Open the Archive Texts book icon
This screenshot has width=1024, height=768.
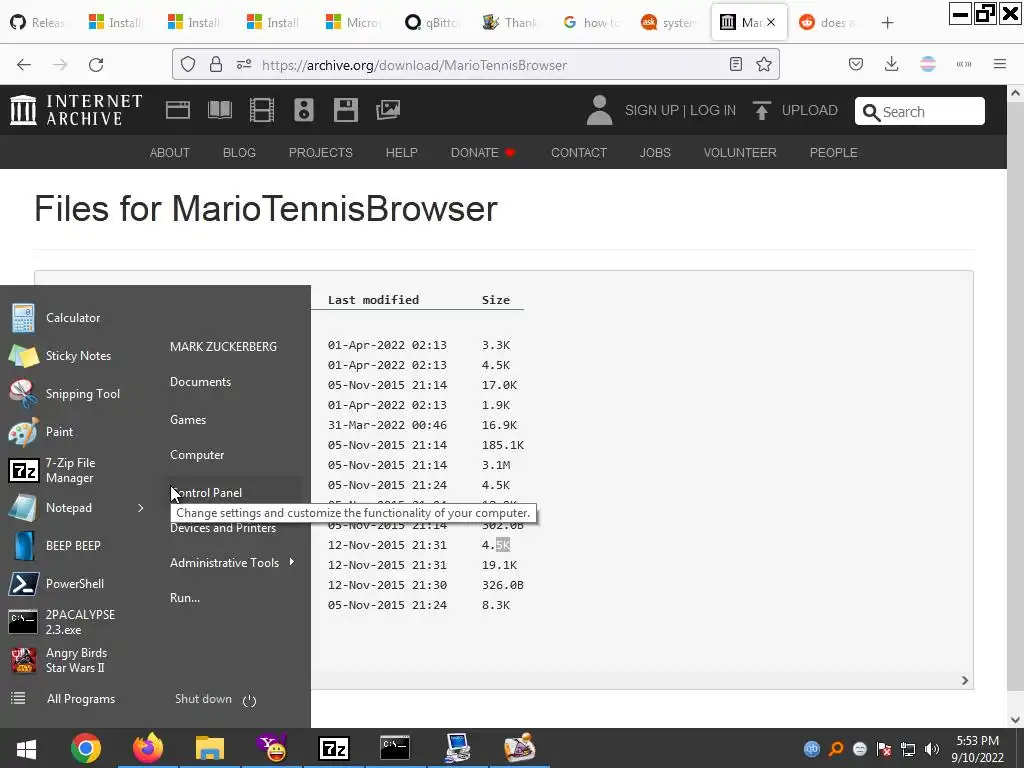click(219, 110)
